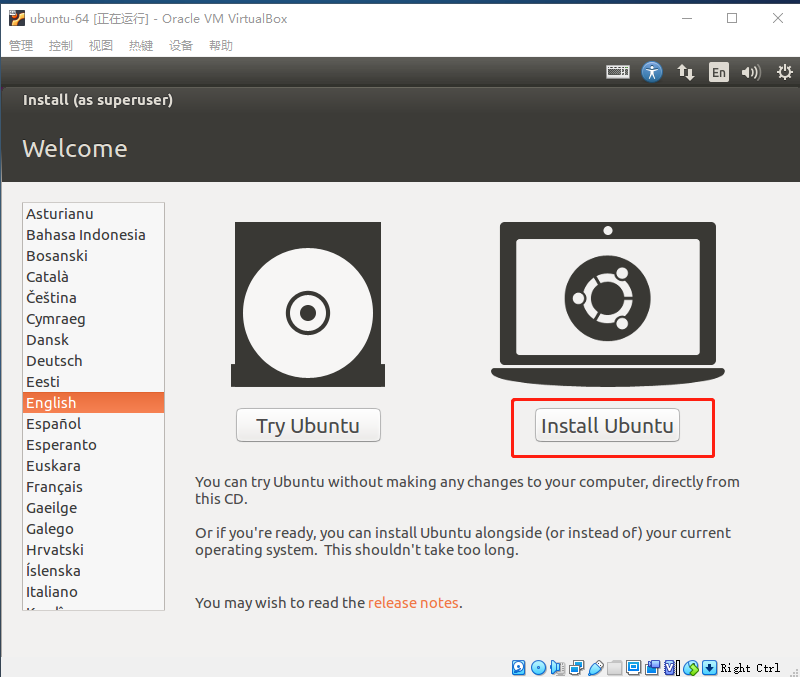Image resolution: width=800 pixels, height=677 pixels.
Task: Select Čeština in the language list
Action: coord(93,297)
